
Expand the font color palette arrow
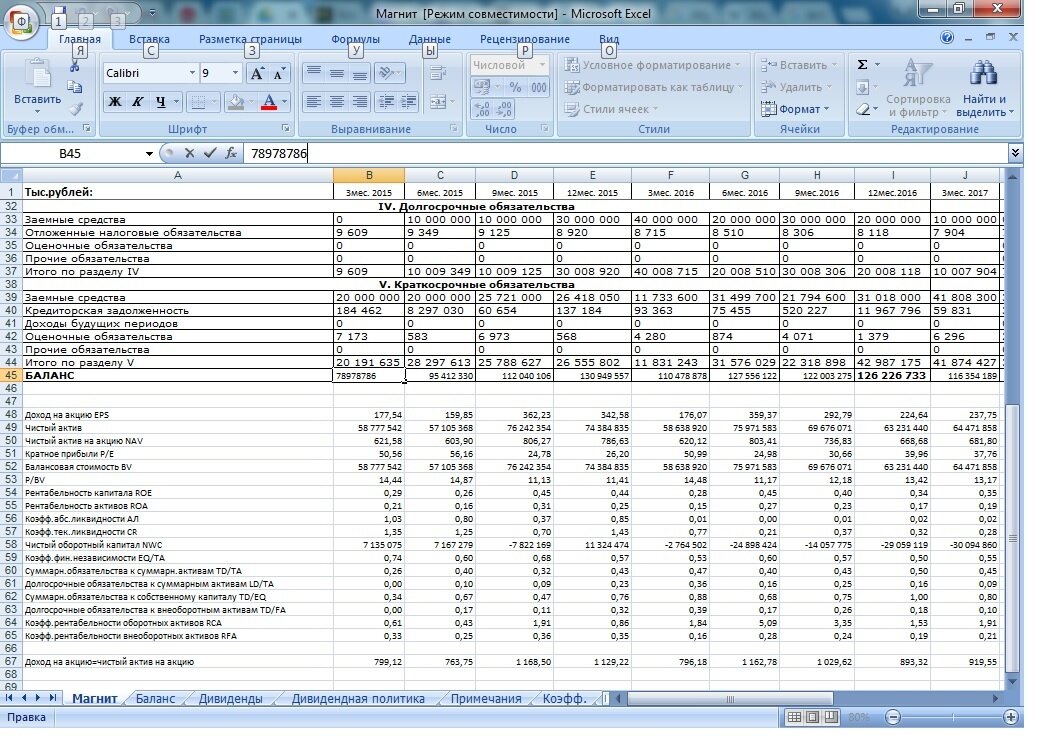284,101
